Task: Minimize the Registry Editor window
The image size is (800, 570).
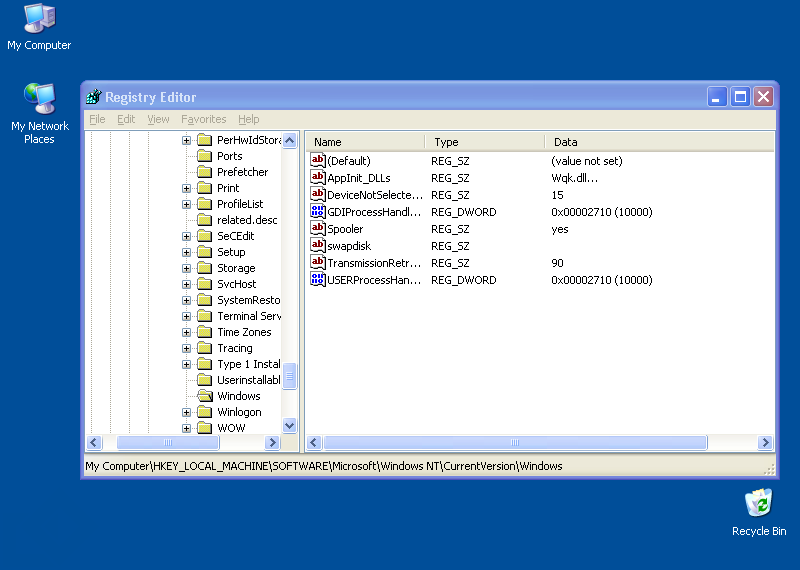Action: (x=716, y=96)
